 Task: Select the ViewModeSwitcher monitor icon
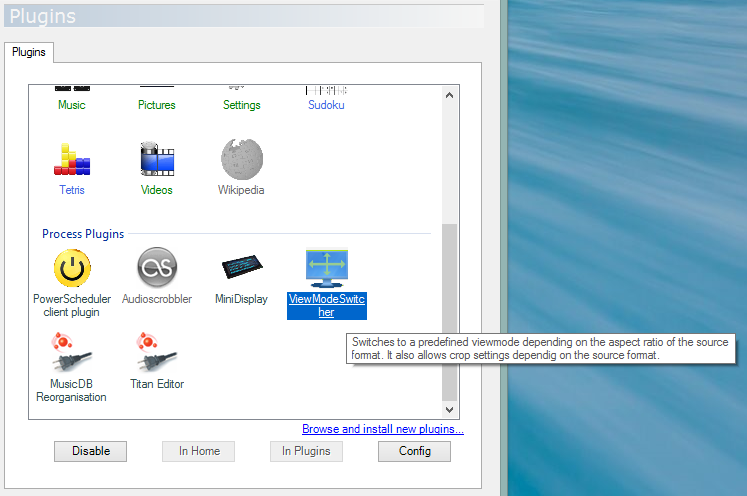tap(327, 268)
